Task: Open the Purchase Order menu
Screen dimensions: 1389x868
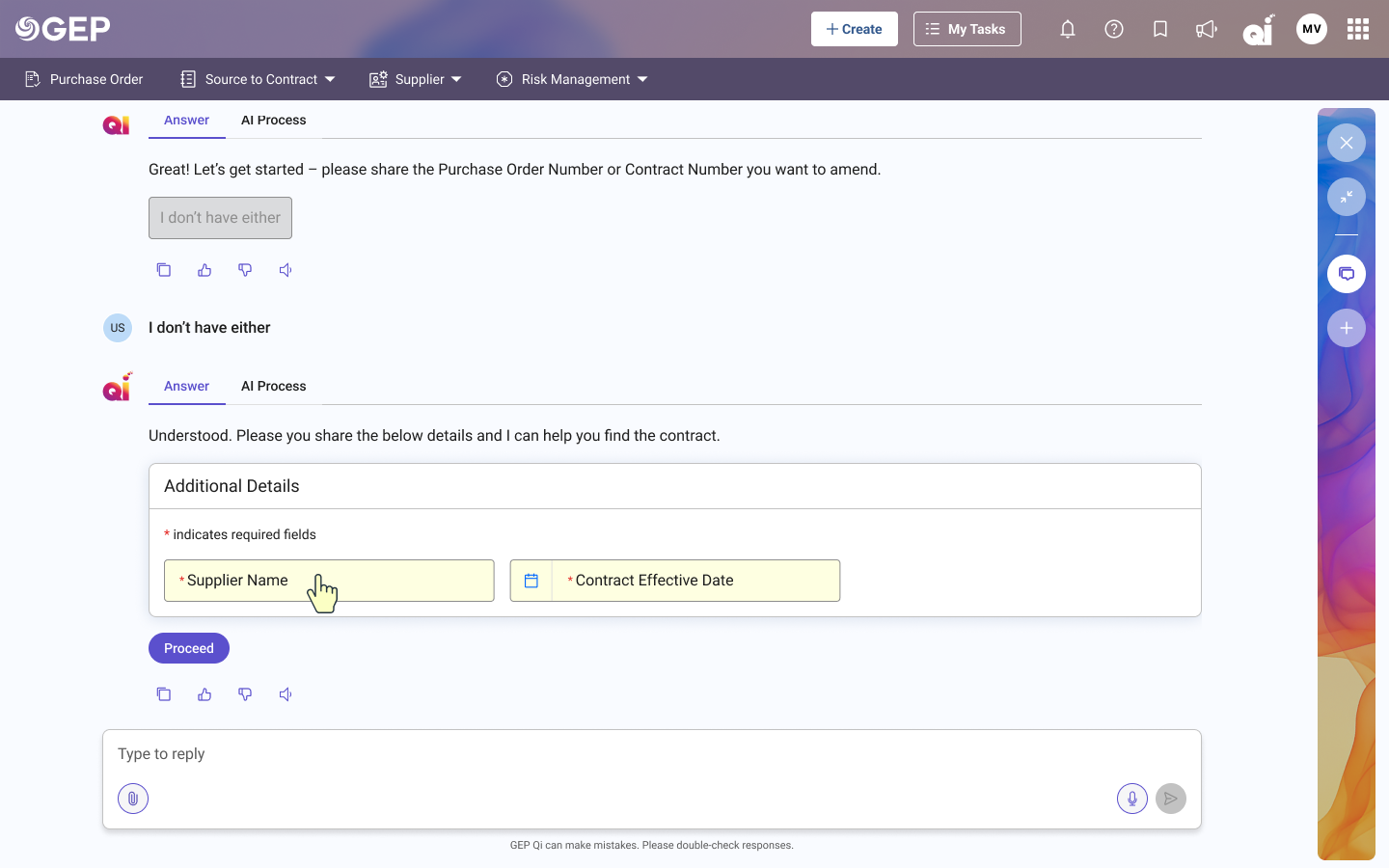Action: click(x=84, y=79)
